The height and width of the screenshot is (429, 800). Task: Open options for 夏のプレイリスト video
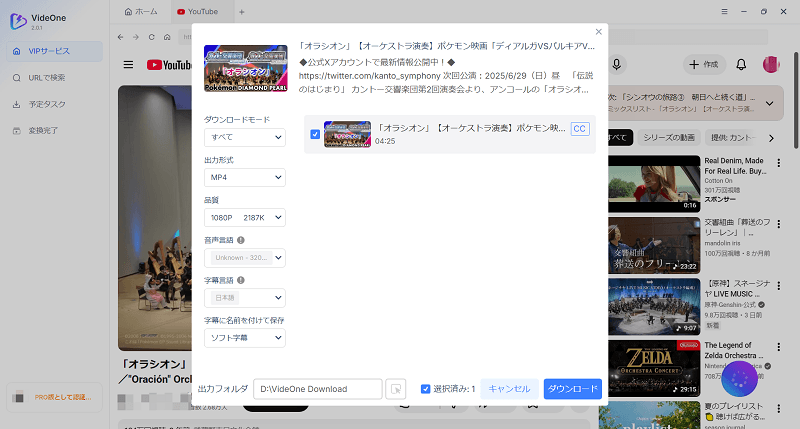click(x=779, y=409)
